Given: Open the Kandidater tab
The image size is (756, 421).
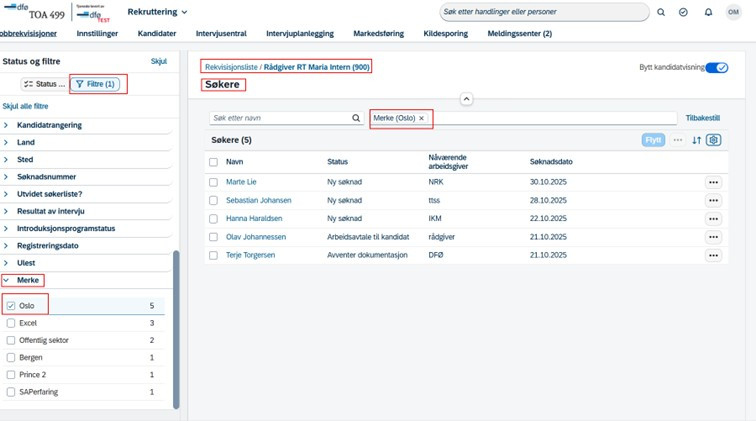Looking at the screenshot, I should [157, 33].
